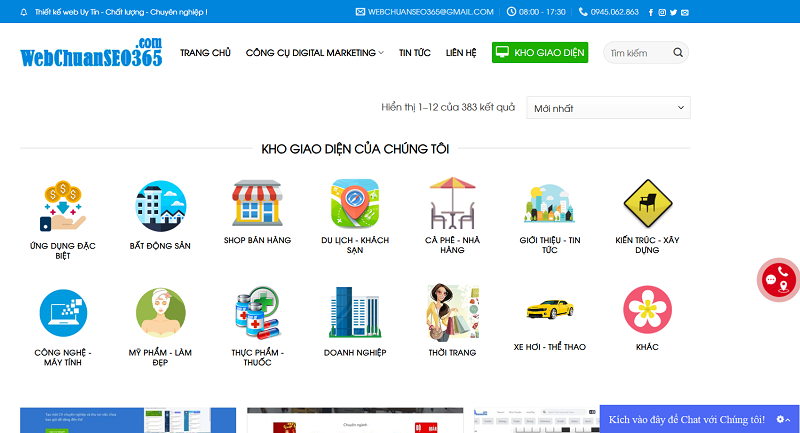Click the Bất động sản text label

click(x=160, y=246)
